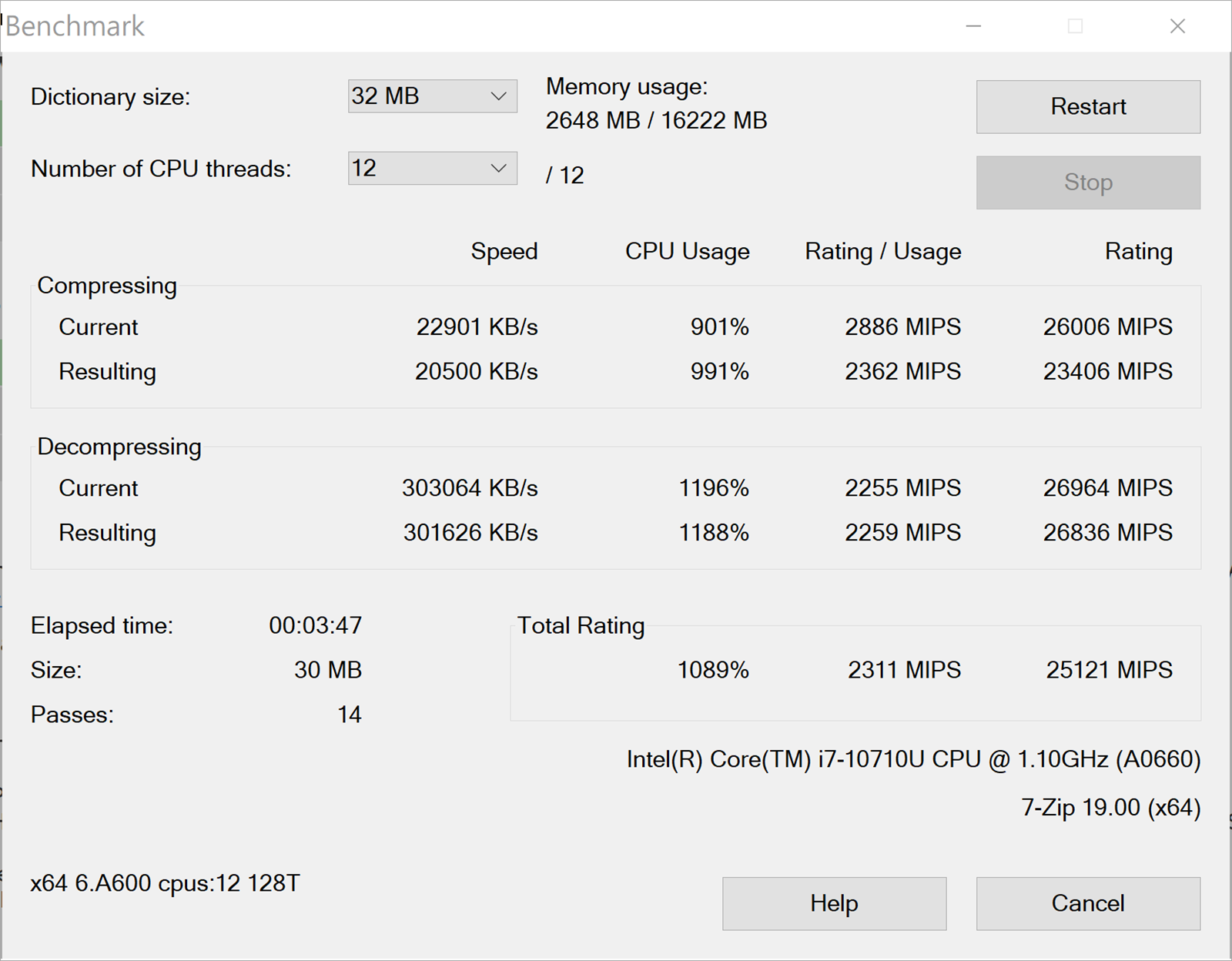The height and width of the screenshot is (961, 1232).
Task: Open the Number of CPU threads dropdown
Action: click(x=432, y=169)
